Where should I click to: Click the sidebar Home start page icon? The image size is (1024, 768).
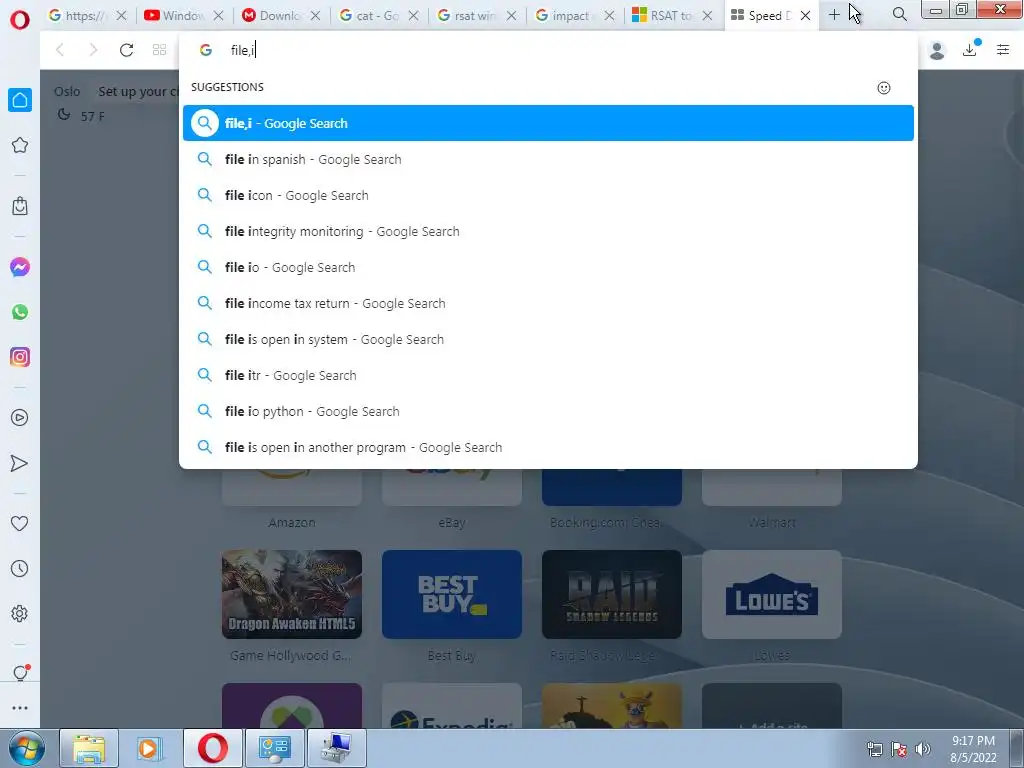(20, 100)
